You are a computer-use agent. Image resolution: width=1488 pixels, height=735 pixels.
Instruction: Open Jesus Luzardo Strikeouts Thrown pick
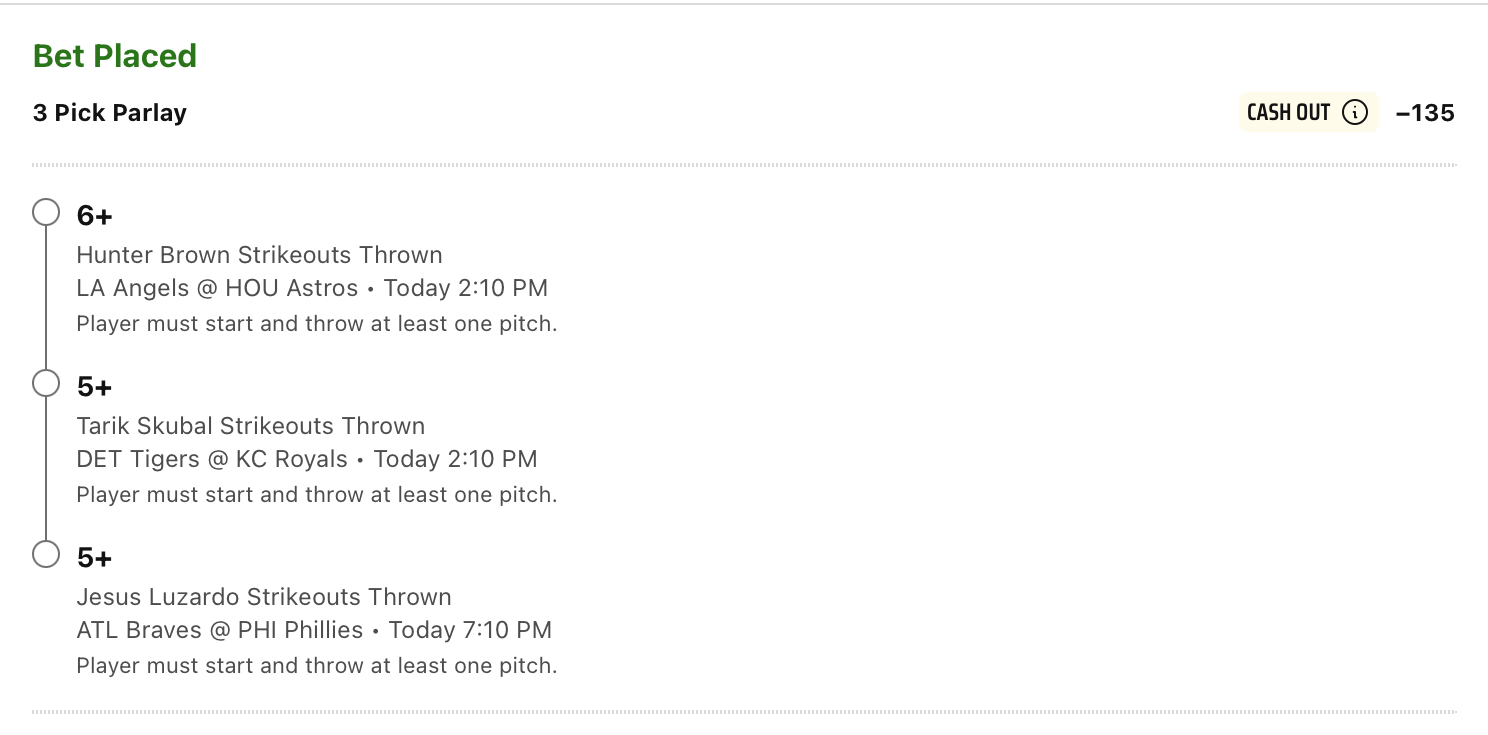(x=264, y=597)
